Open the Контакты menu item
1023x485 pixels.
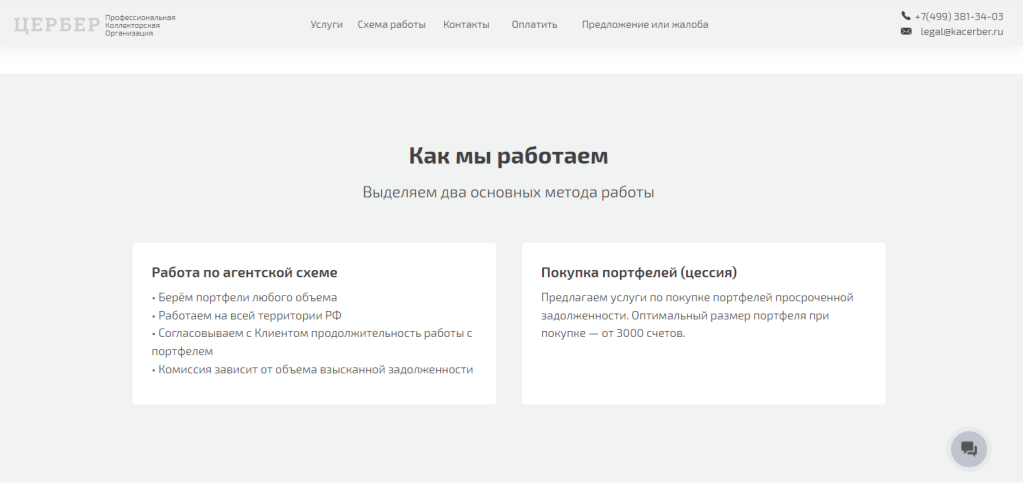(x=466, y=25)
